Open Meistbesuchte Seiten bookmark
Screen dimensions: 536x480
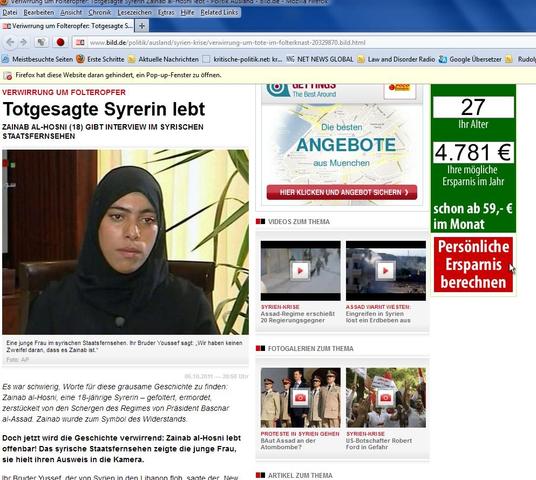click(x=38, y=59)
